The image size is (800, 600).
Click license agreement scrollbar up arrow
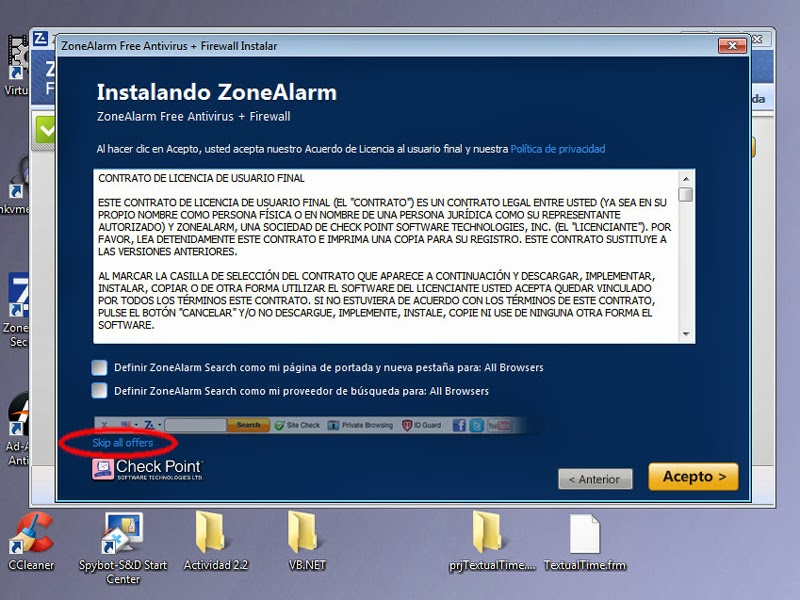click(x=686, y=179)
